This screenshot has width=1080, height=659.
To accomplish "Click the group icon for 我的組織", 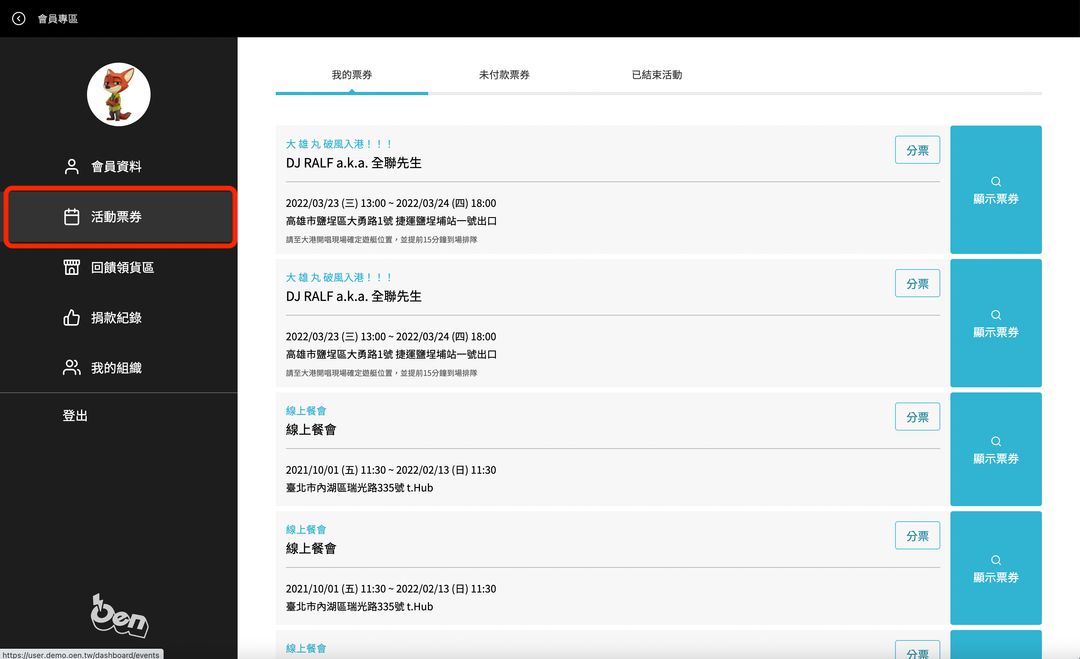I will pyautogui.click(x=71, y=368).
